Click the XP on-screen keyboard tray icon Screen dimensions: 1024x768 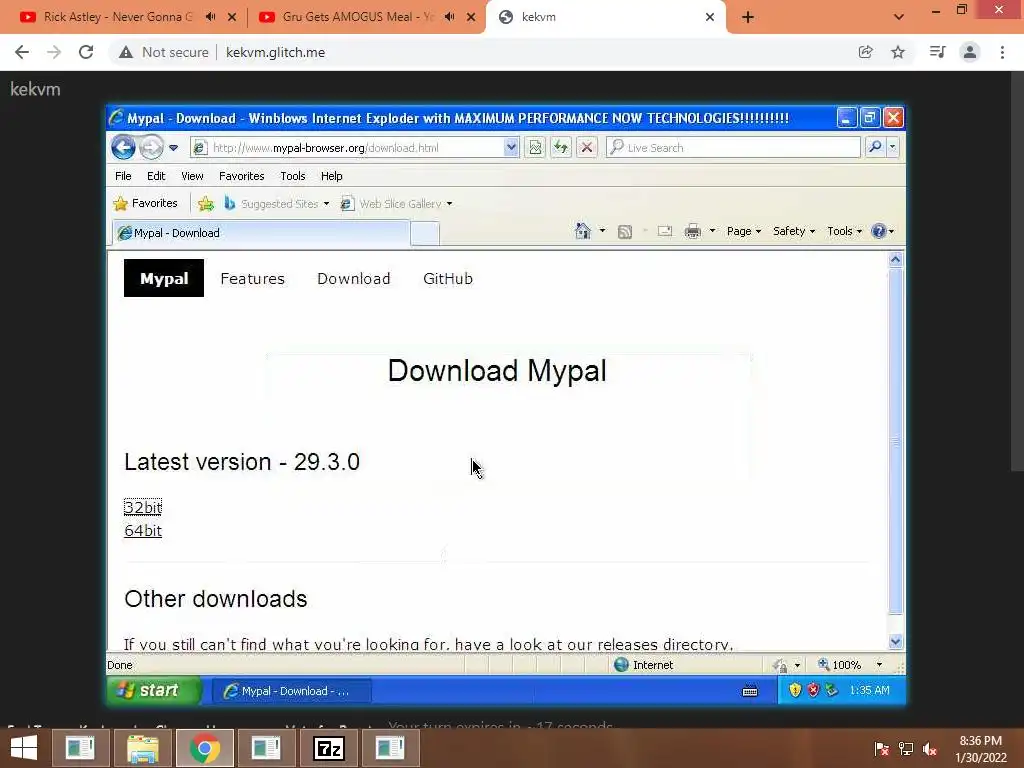coord(750,691)
